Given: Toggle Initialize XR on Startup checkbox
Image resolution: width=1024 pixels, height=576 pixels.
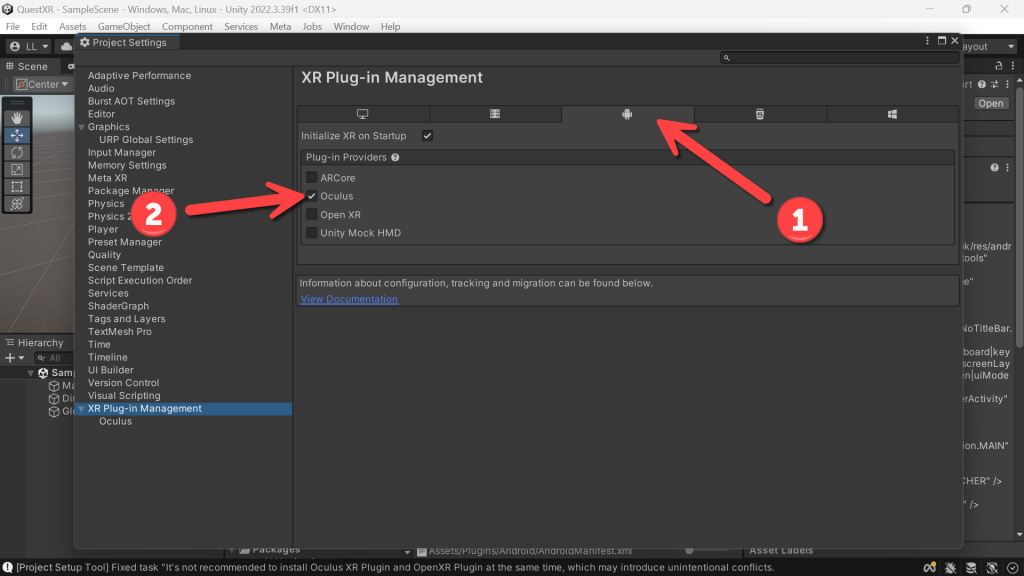Looking at the screenshot, I should pyautogui.click(x=427, y=136).
